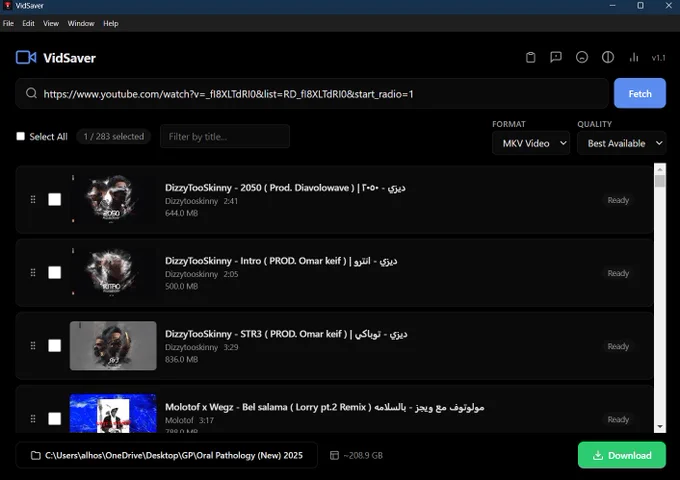680x480 pixels.
Task: Open the Help menu
Action: [111, 23]
